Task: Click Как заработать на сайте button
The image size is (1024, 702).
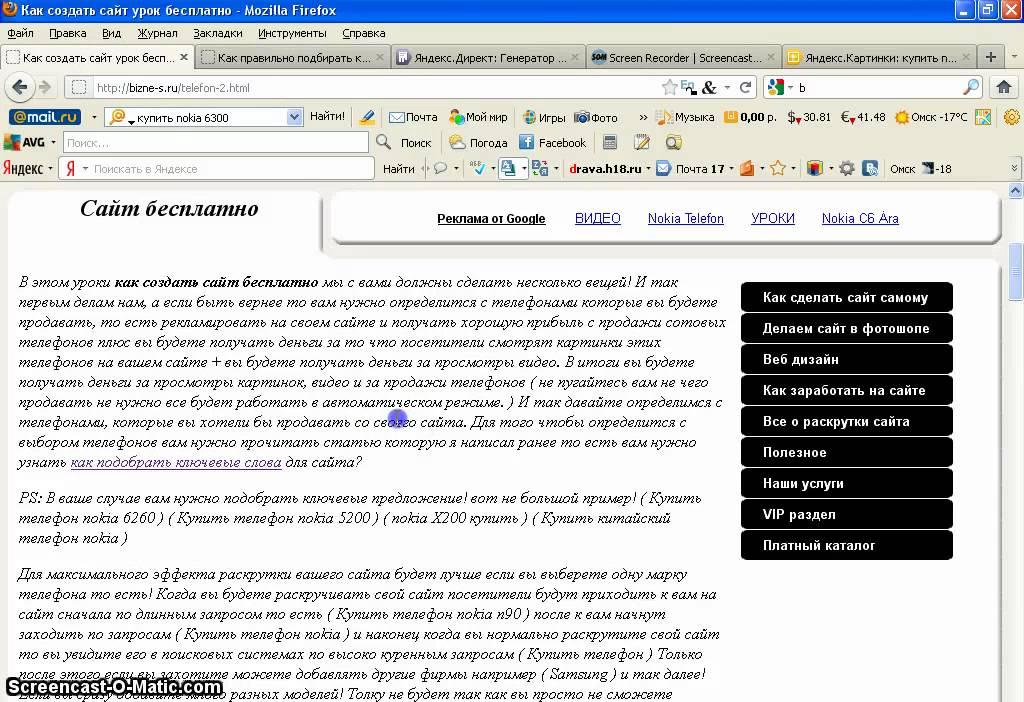Action: [x=846, y=391]
